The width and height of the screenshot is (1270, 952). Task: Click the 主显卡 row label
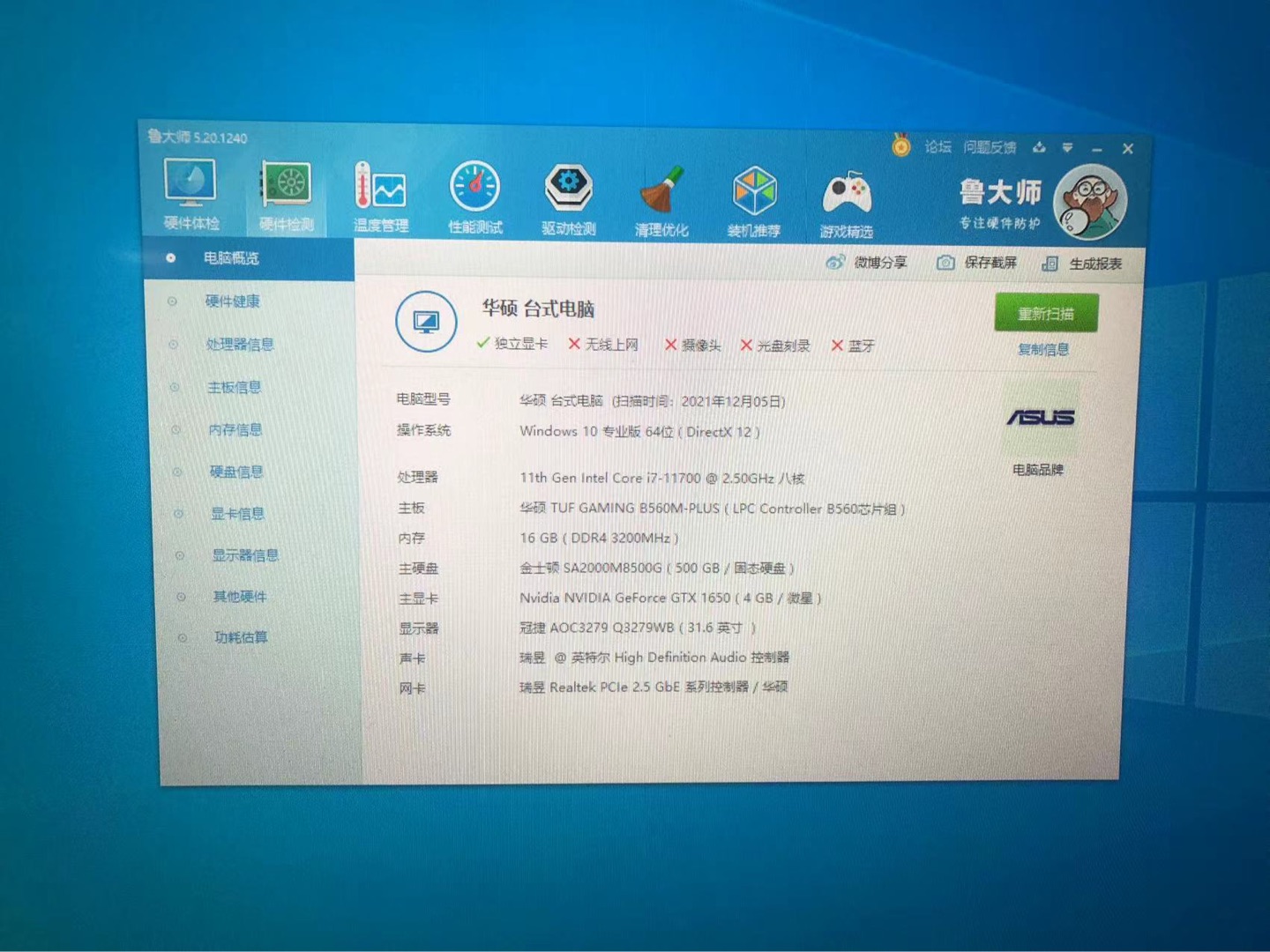pos(418,599)
